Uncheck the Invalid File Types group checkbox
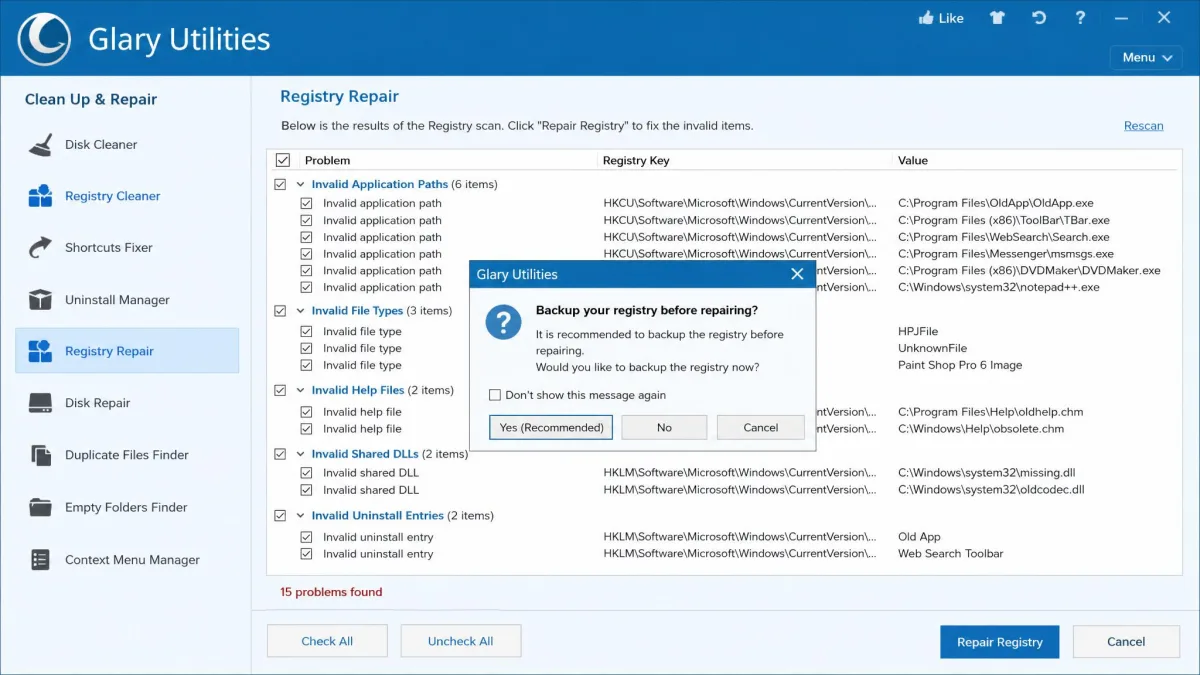Viewport: 1200px width, 675px height. click(280, 311)
